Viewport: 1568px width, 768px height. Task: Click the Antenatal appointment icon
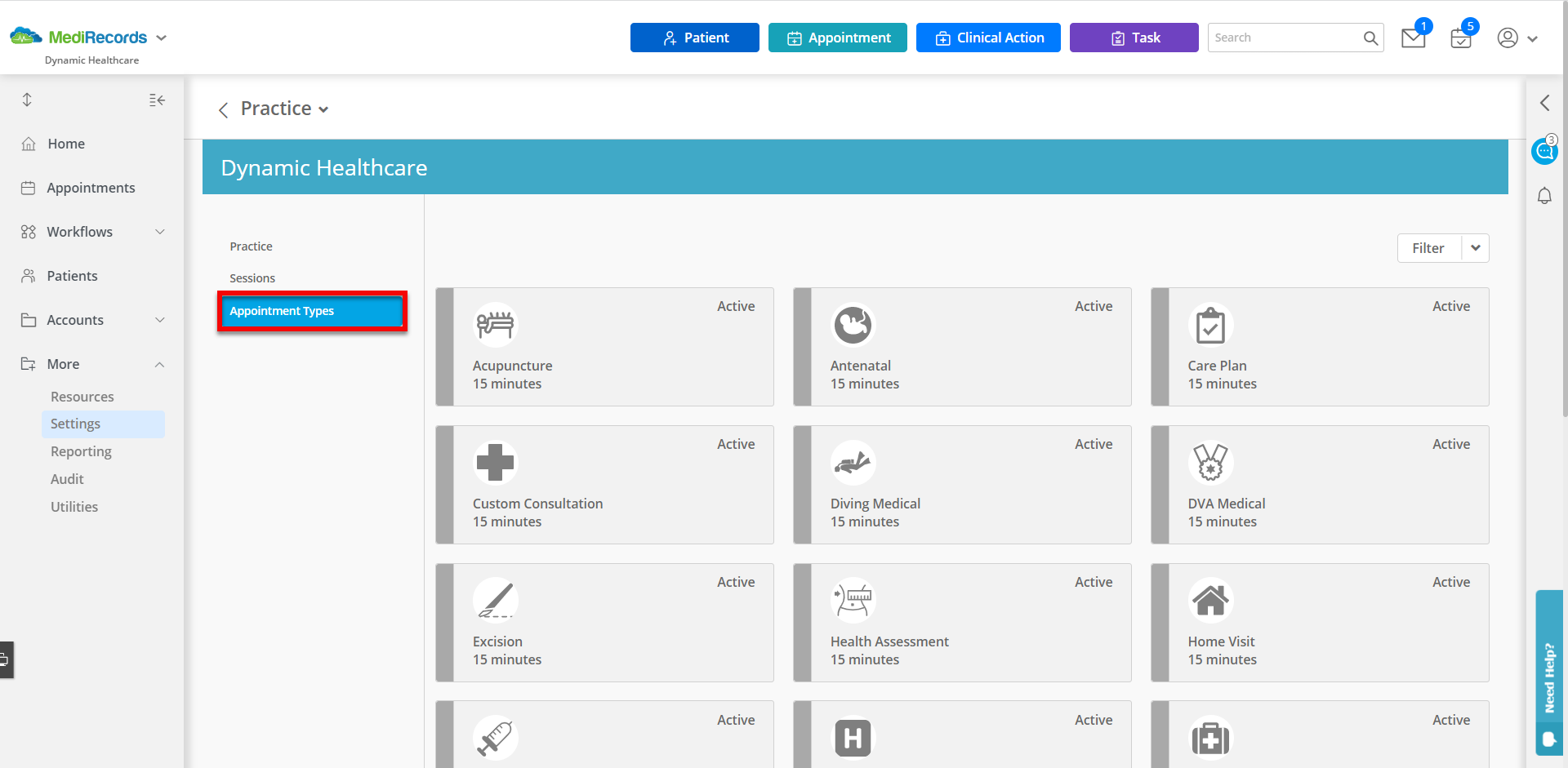coord(853,325)
